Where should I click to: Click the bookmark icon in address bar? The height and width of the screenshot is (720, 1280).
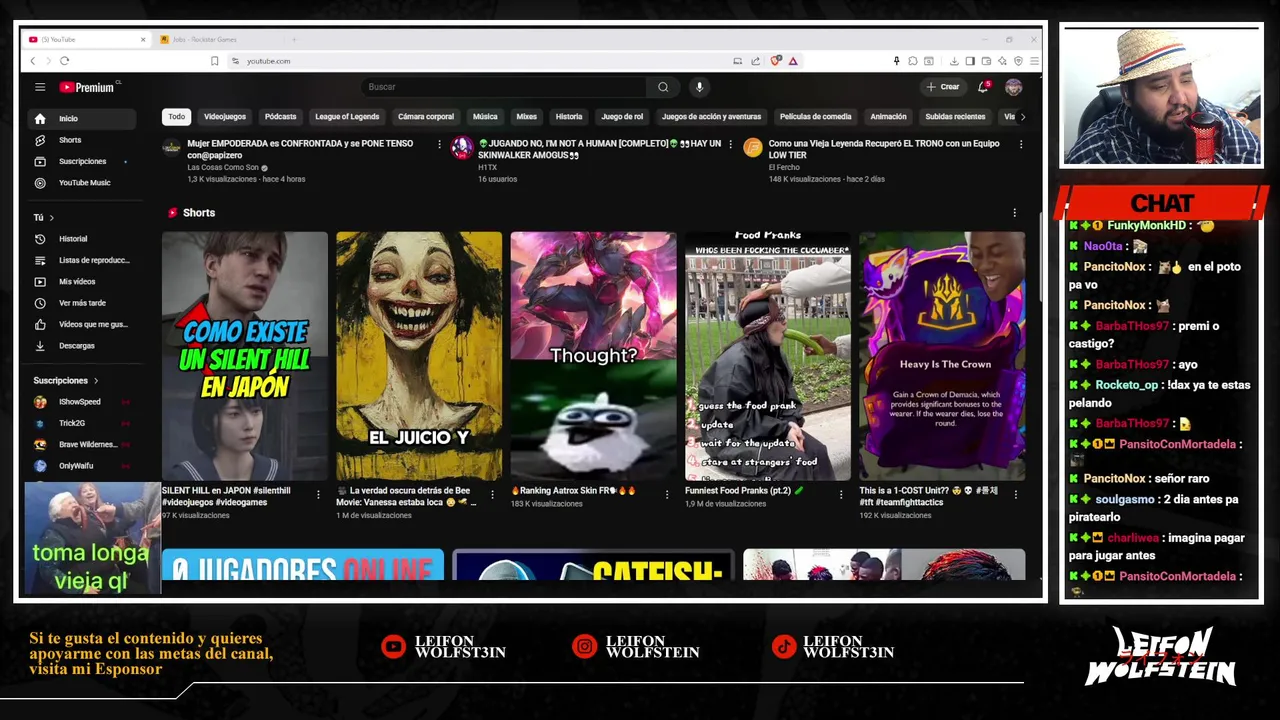click(214, 61)
